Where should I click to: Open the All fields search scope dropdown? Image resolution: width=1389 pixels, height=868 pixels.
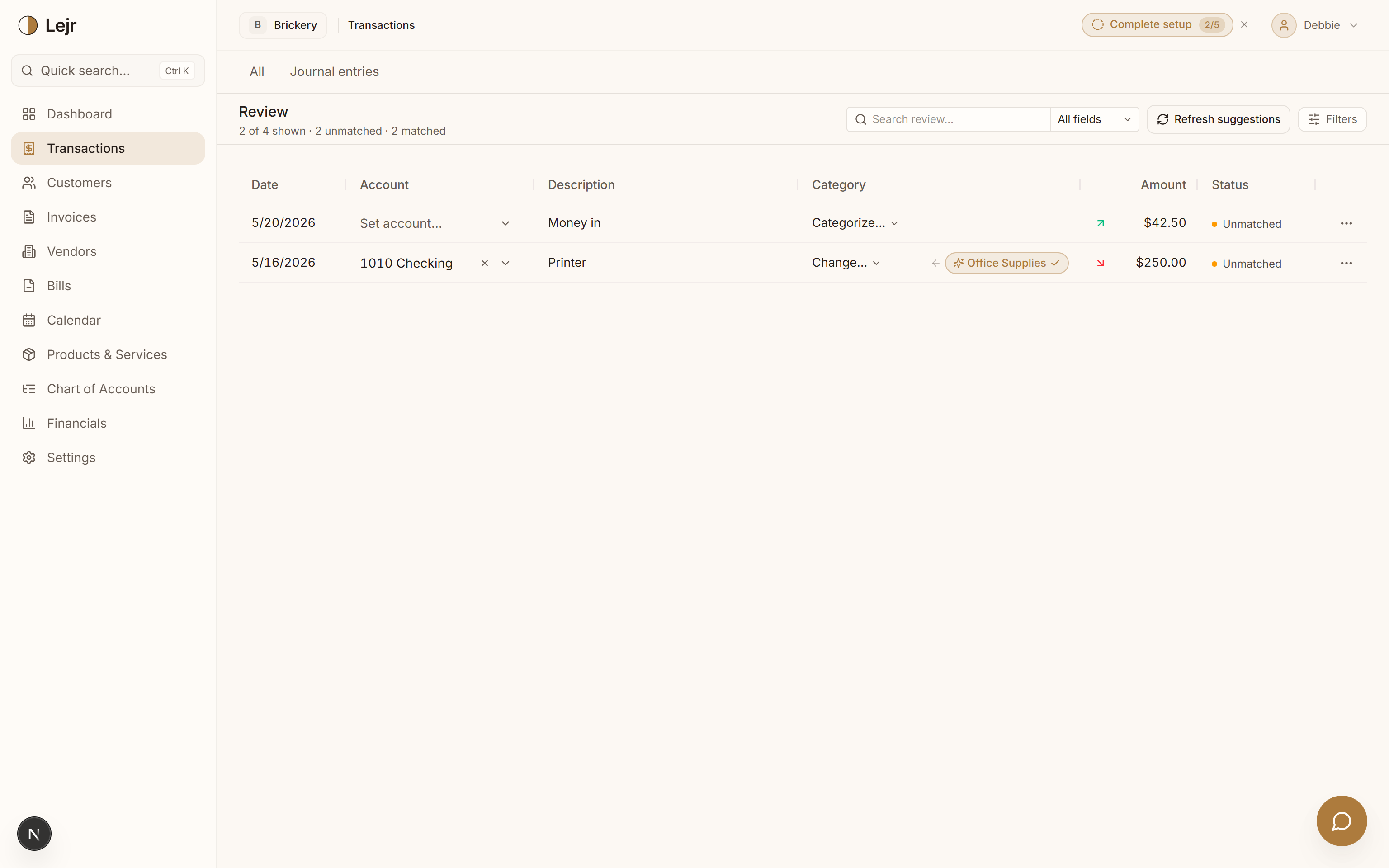click(x=1094, y=119)
